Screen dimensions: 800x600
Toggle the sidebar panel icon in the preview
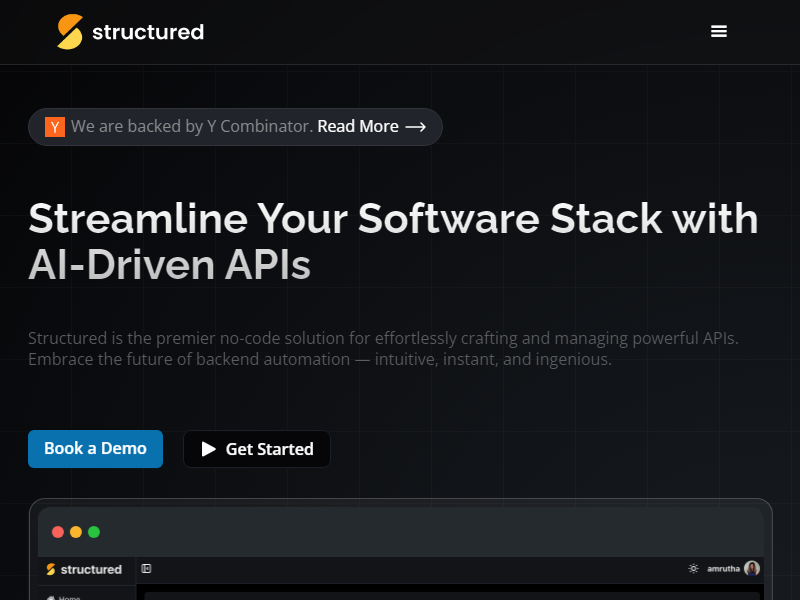[146, 568]
